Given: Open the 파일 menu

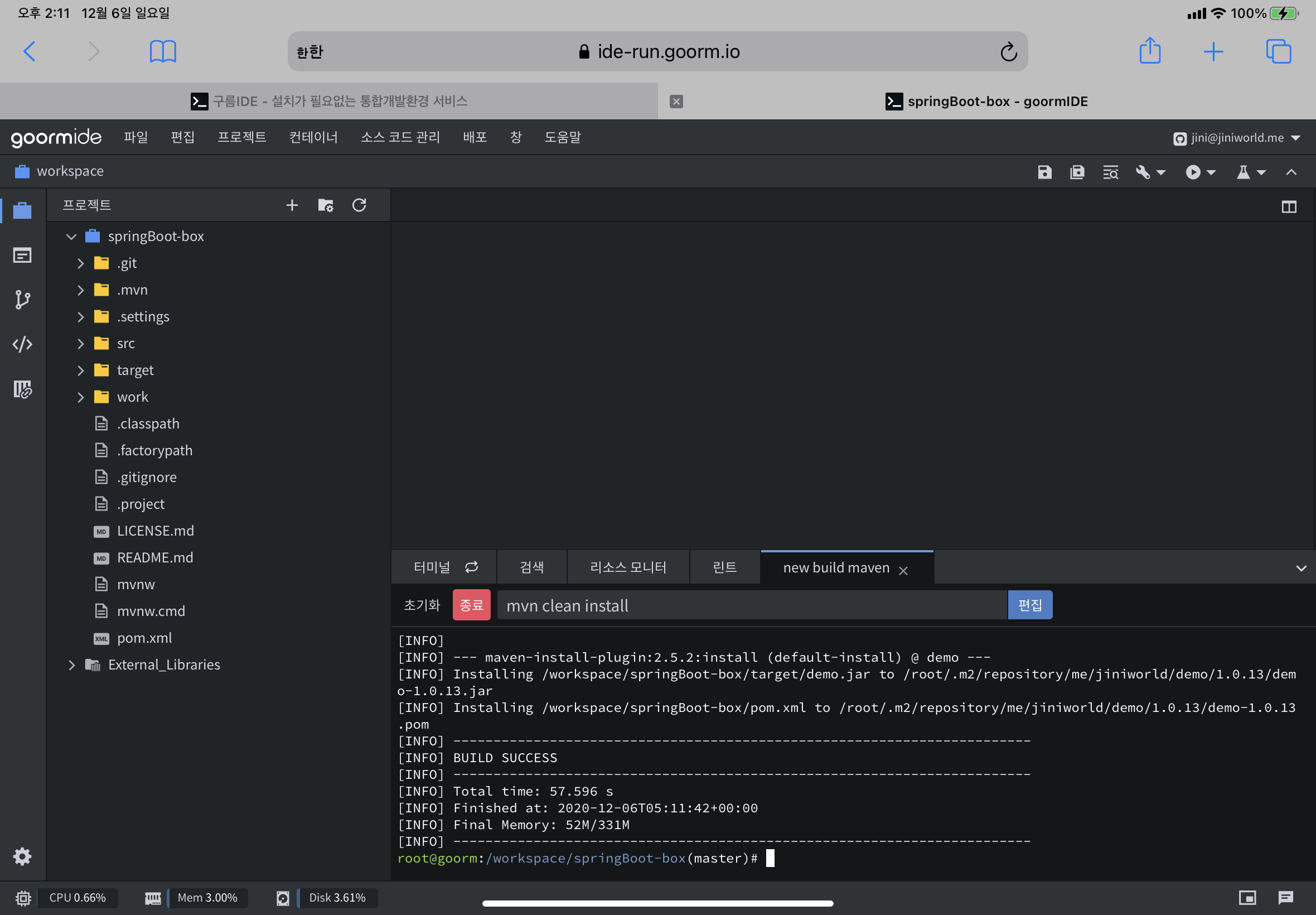Looking at the screenshot, I should point(136,137).
